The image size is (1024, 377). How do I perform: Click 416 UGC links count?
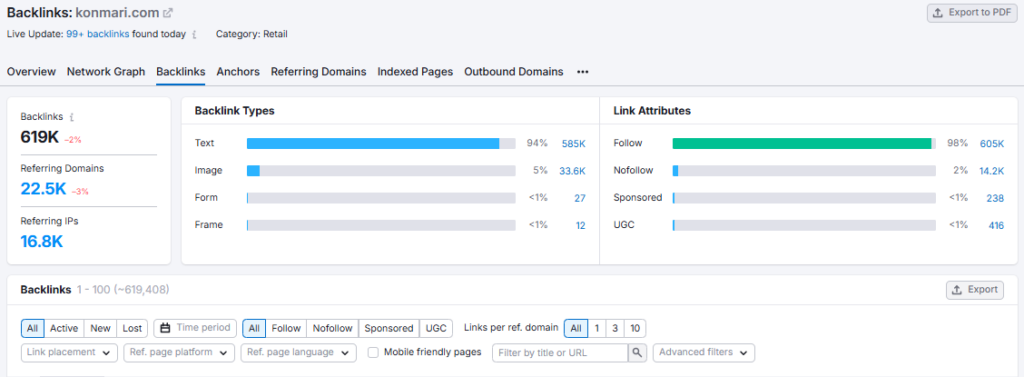pos(996,225)
